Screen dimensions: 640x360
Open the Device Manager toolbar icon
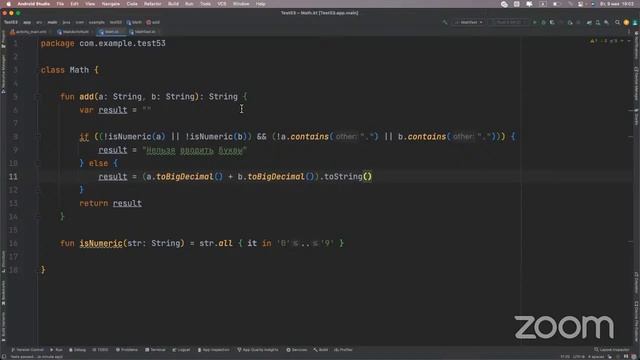pos(598,22)
